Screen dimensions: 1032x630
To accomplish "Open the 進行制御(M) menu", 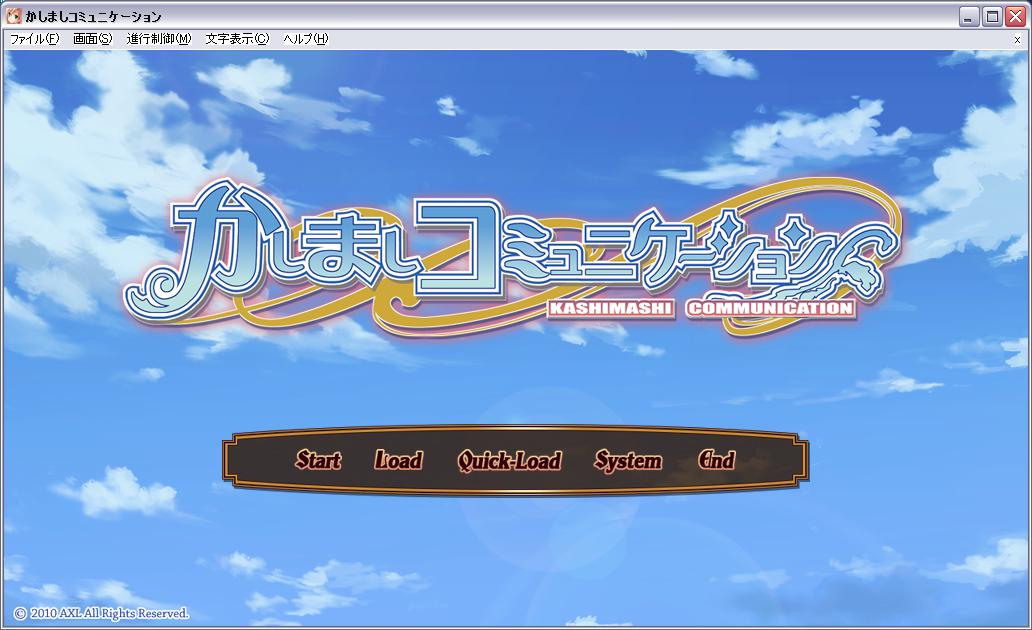I will (159, 39).
